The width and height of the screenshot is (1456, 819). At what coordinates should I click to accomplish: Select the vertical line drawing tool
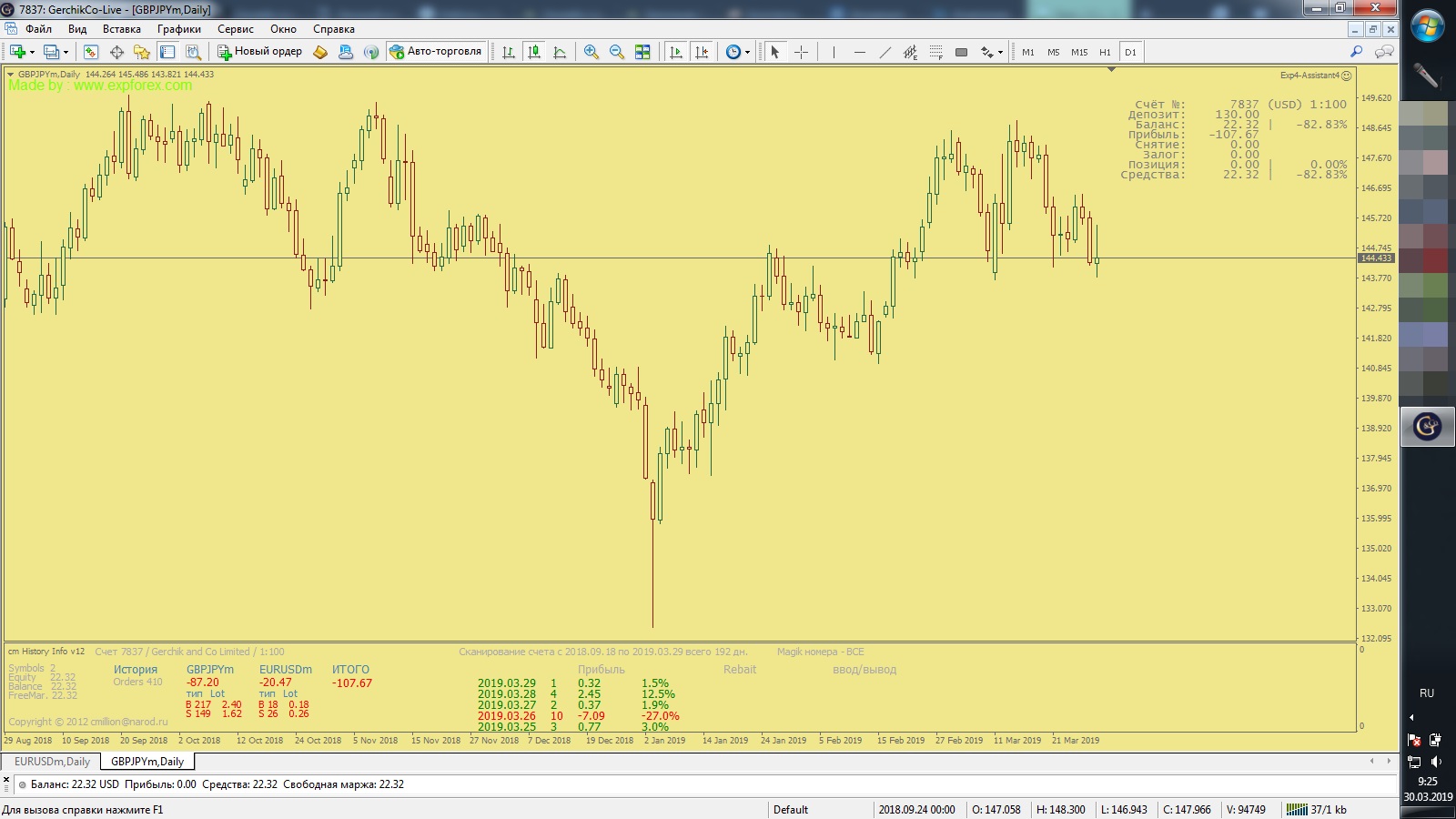pyautogui.click(x=834, y=52)
